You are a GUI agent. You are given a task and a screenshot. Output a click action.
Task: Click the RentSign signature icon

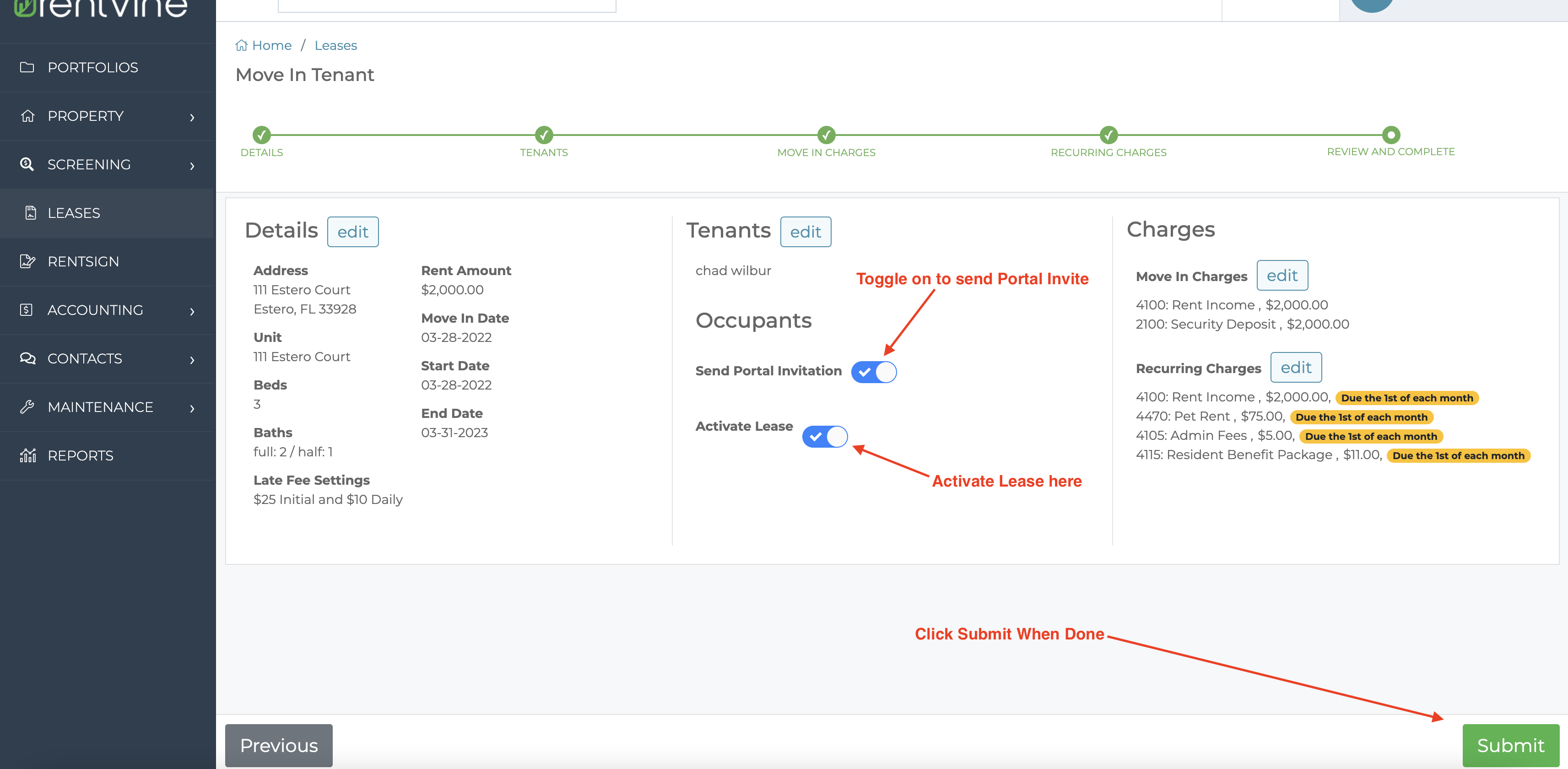(27, 261)
